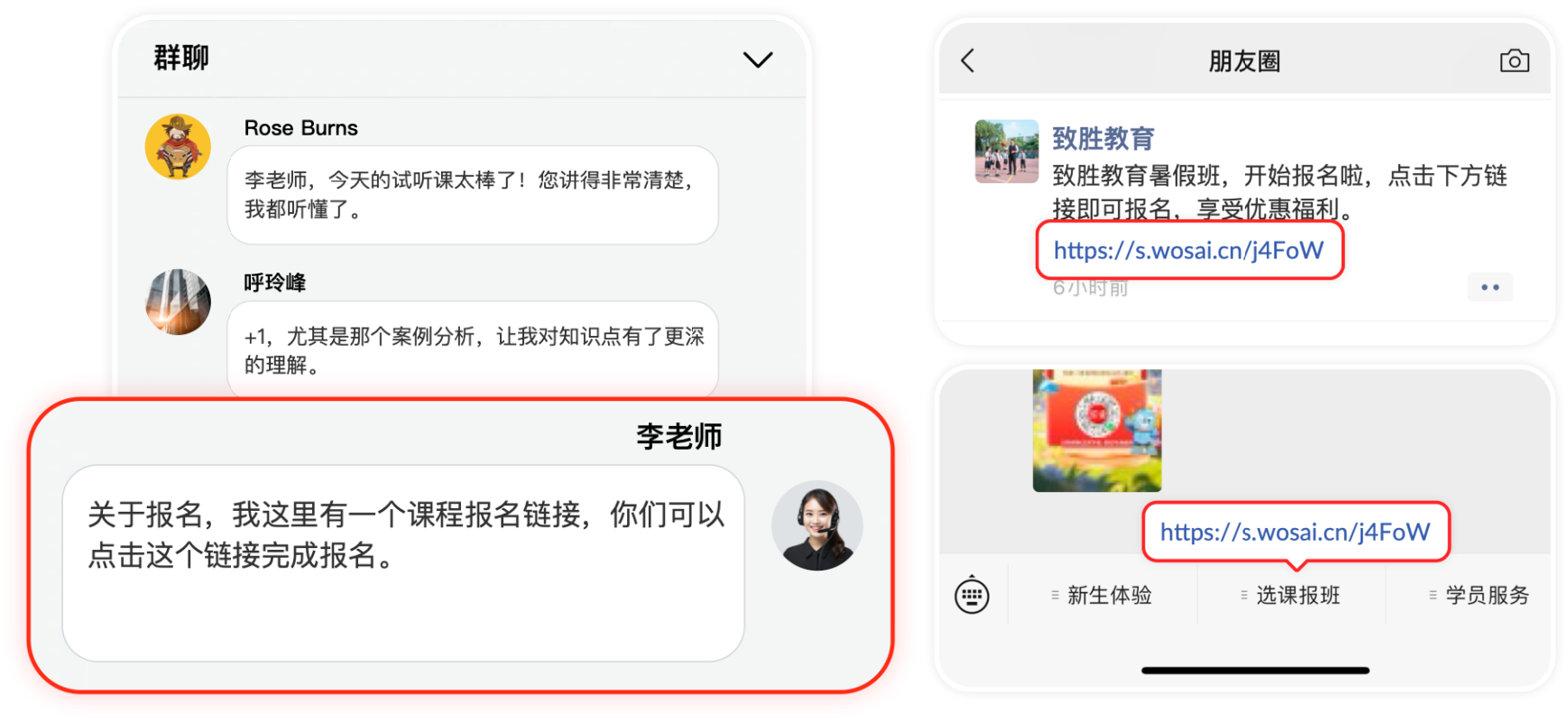Open Rose Burns profile avatar
Screen dimensions: 1568x724
coord(178,146)
